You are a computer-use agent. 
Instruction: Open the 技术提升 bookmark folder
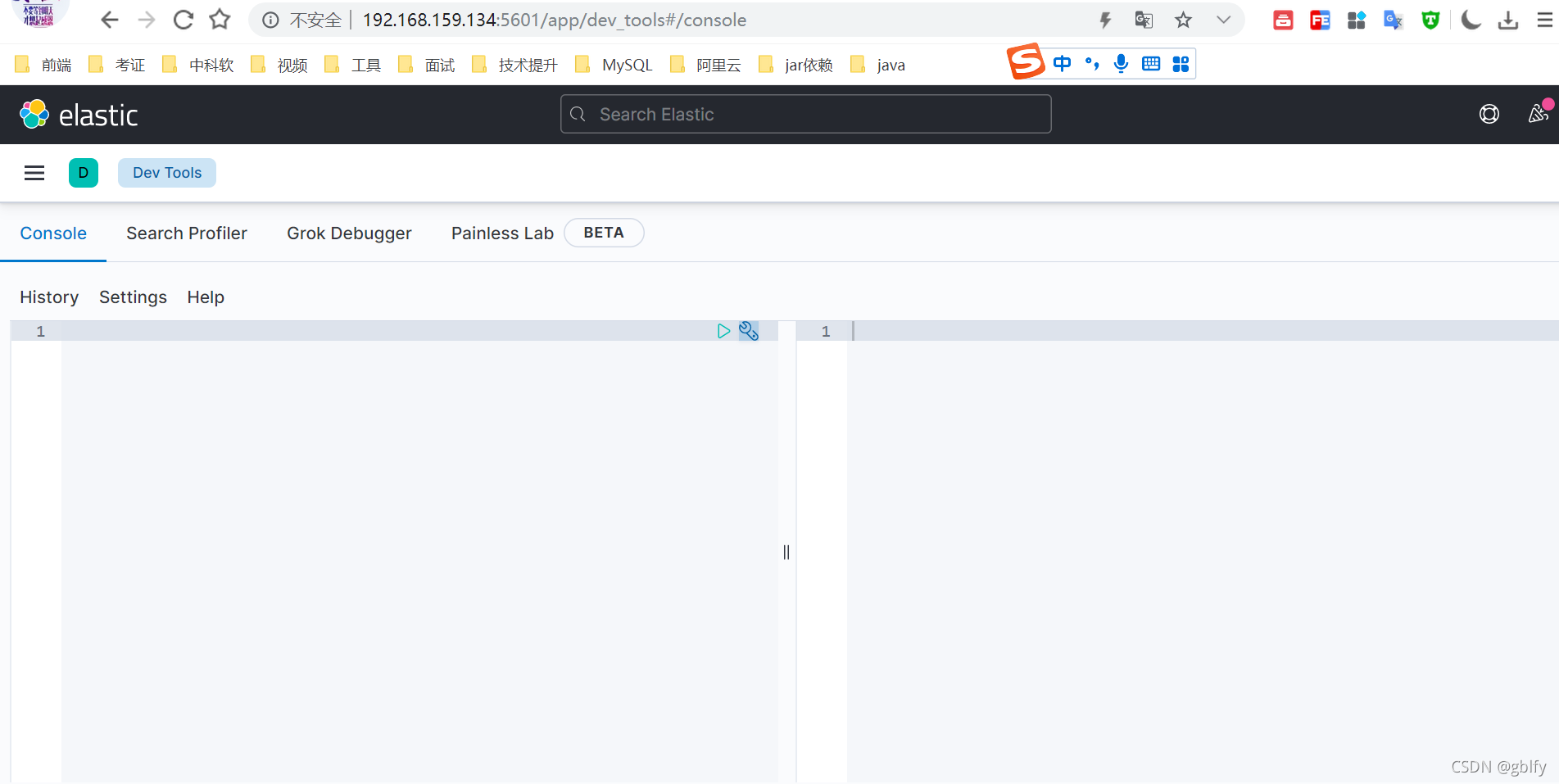tap(515, 65)
